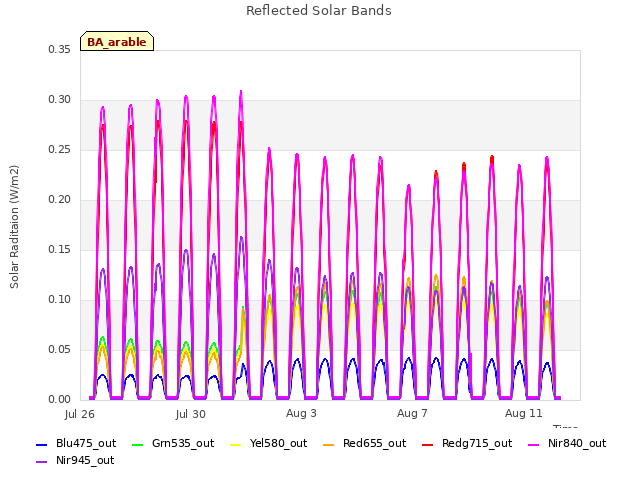Click the 0.15 y-axis tick label

click(x=60, y=250)
